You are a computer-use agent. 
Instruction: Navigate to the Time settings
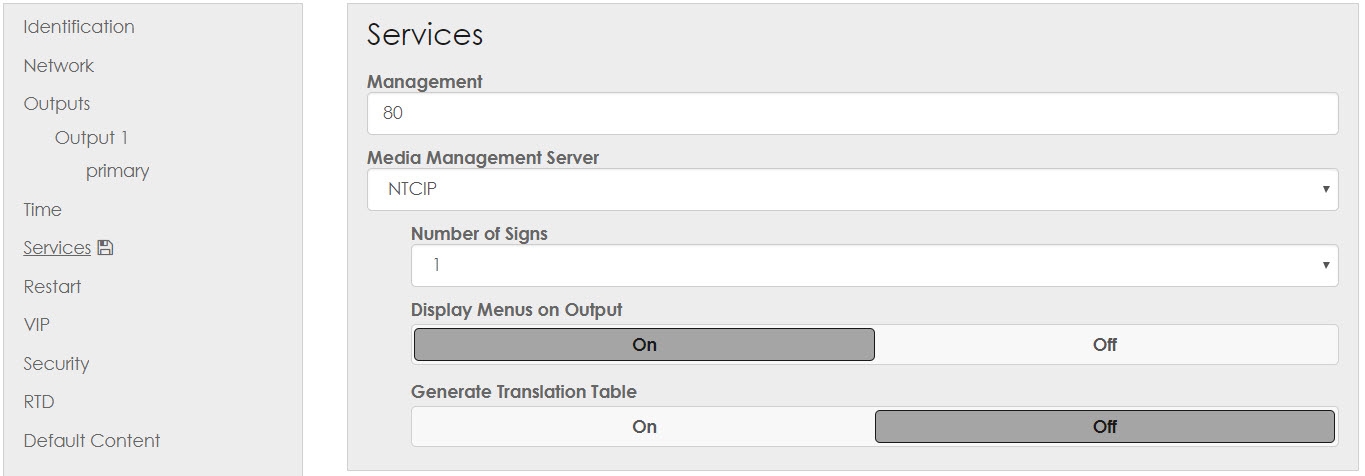tap(43, 210)
